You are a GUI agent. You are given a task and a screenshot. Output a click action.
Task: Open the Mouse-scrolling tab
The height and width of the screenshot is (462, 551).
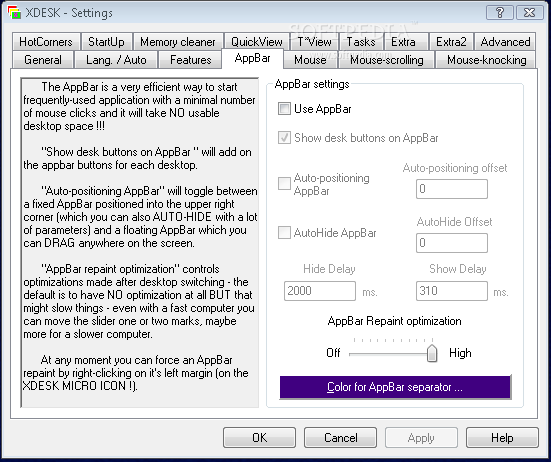click(x=387, y=60)
